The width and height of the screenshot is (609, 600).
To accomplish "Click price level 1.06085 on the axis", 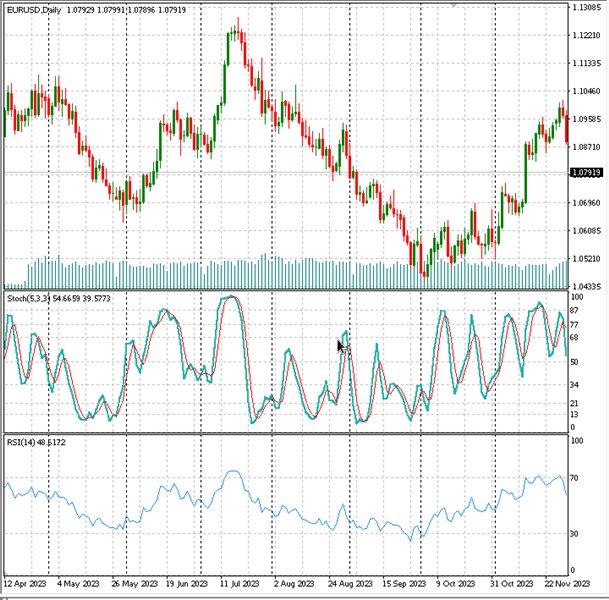I will coord(587,231).
